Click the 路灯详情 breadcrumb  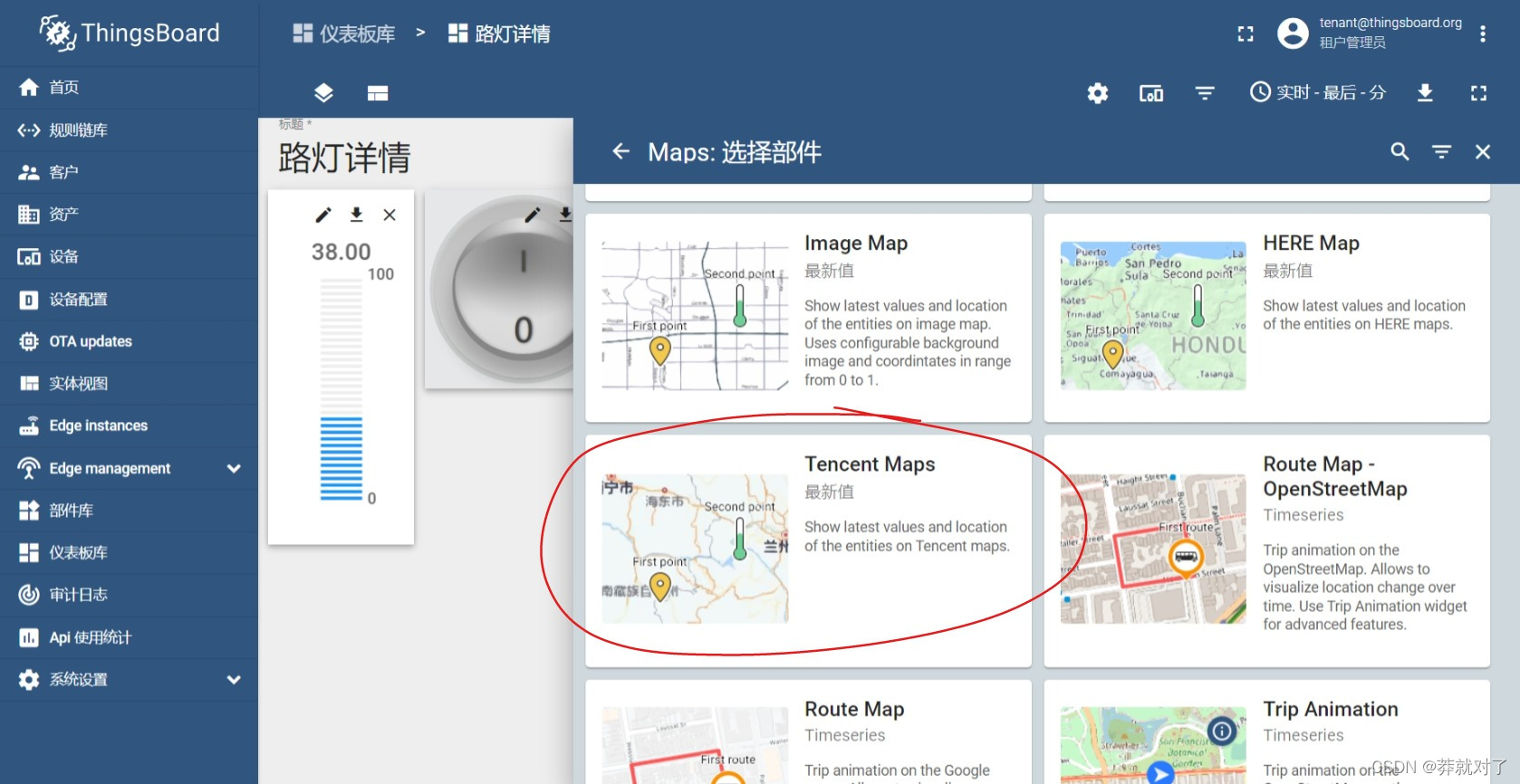pos(499,34)
